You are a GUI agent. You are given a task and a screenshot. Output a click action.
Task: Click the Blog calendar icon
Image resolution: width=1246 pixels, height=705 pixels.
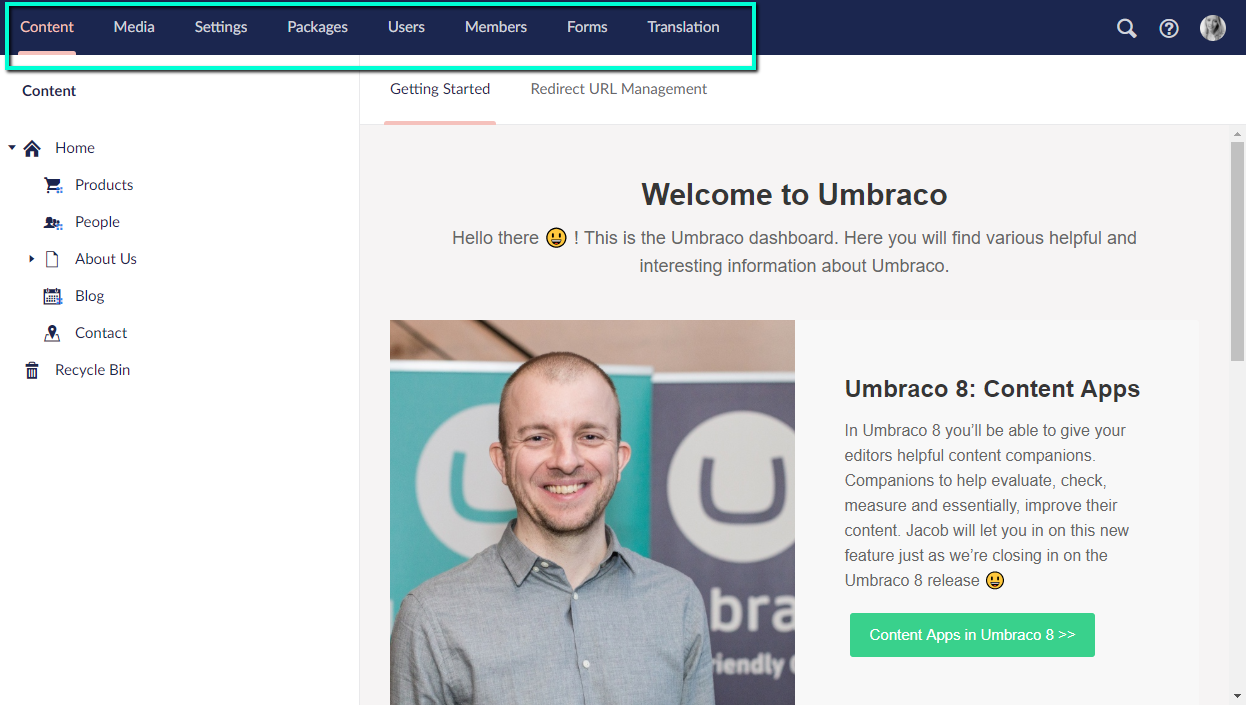[53, 296]
